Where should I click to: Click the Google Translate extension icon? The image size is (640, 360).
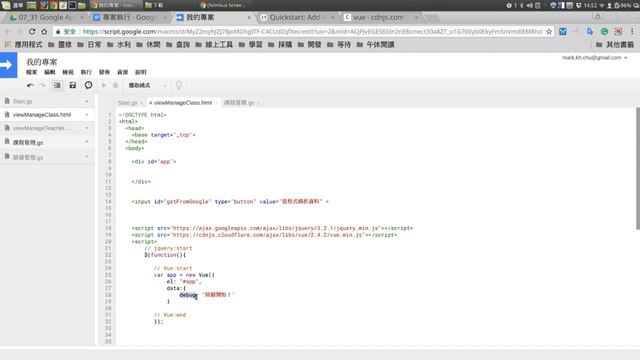(590, 31)
